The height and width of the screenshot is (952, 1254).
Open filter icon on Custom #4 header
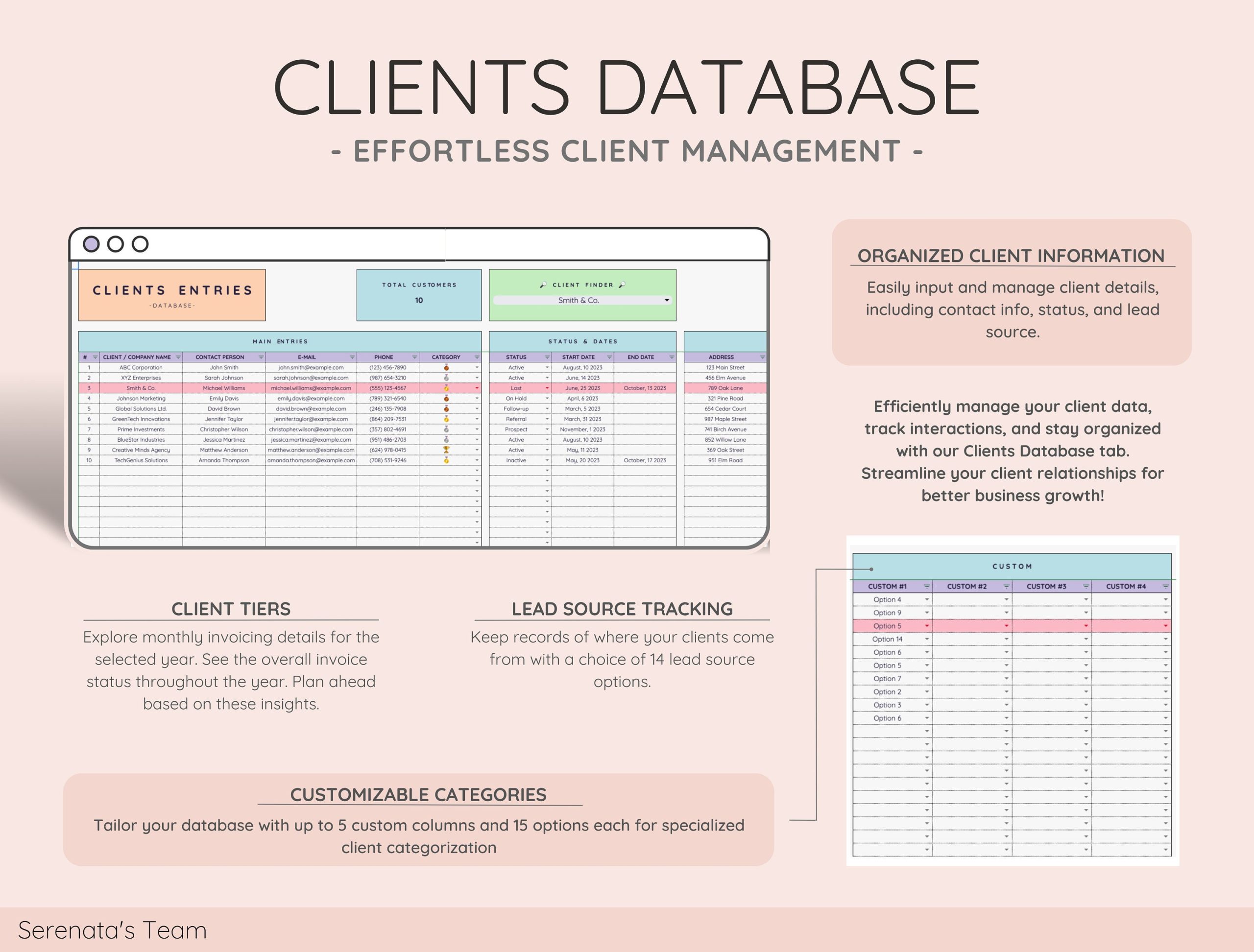1165,587
